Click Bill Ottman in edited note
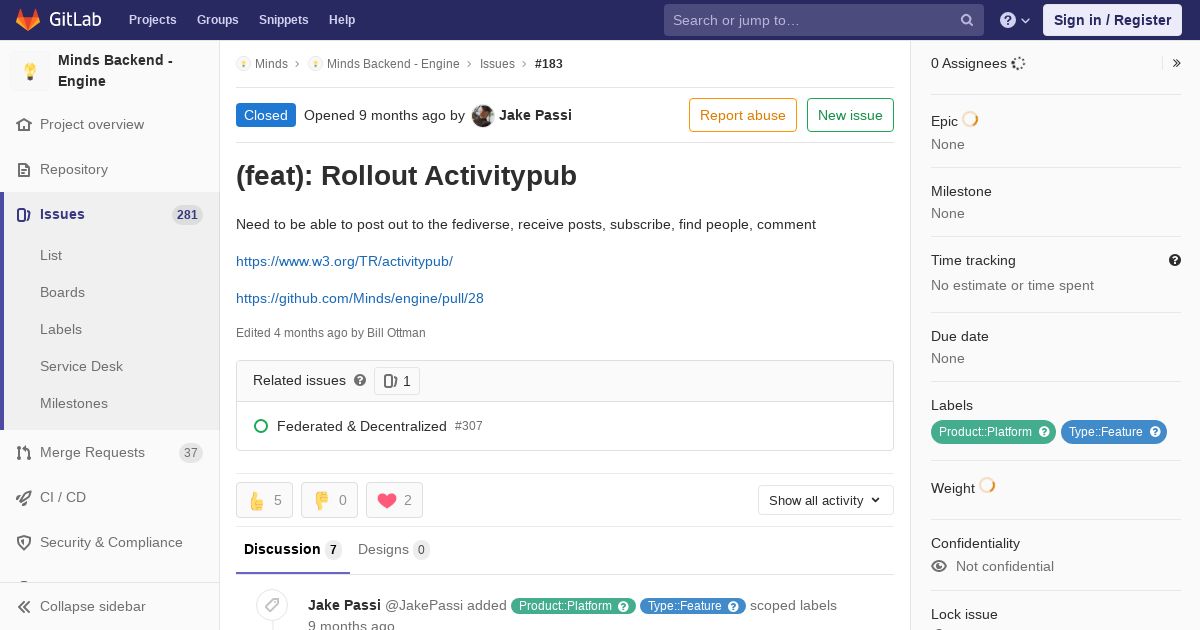 click(x=396, y=333)
